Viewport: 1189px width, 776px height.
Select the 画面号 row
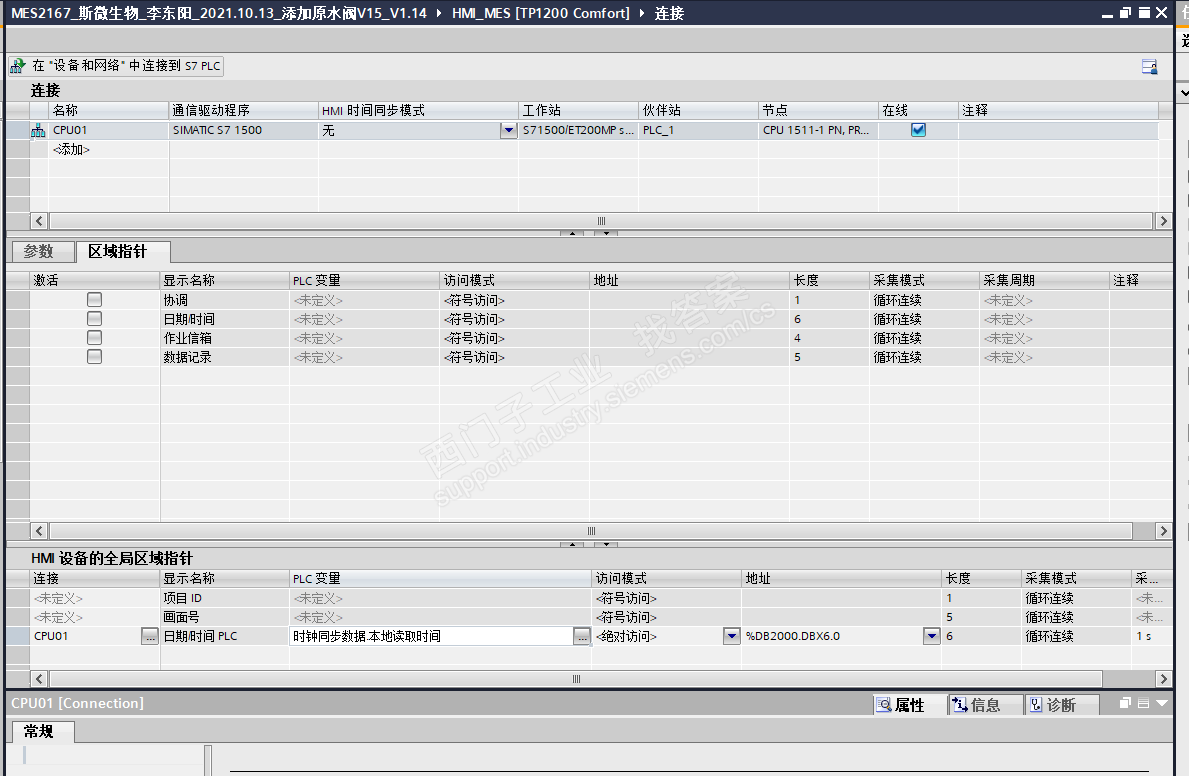point(181,617)
